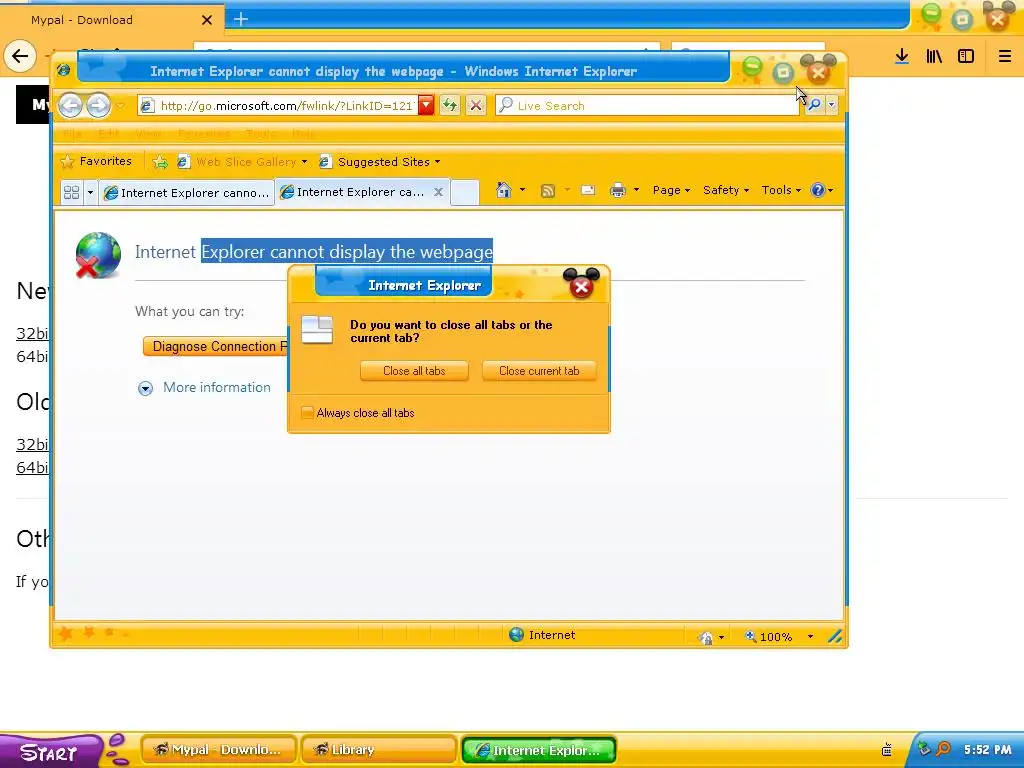This screenshot has width=1024, height=768.
Task: Select the Mypal - Download tab
Action: (x=111, y=20)
